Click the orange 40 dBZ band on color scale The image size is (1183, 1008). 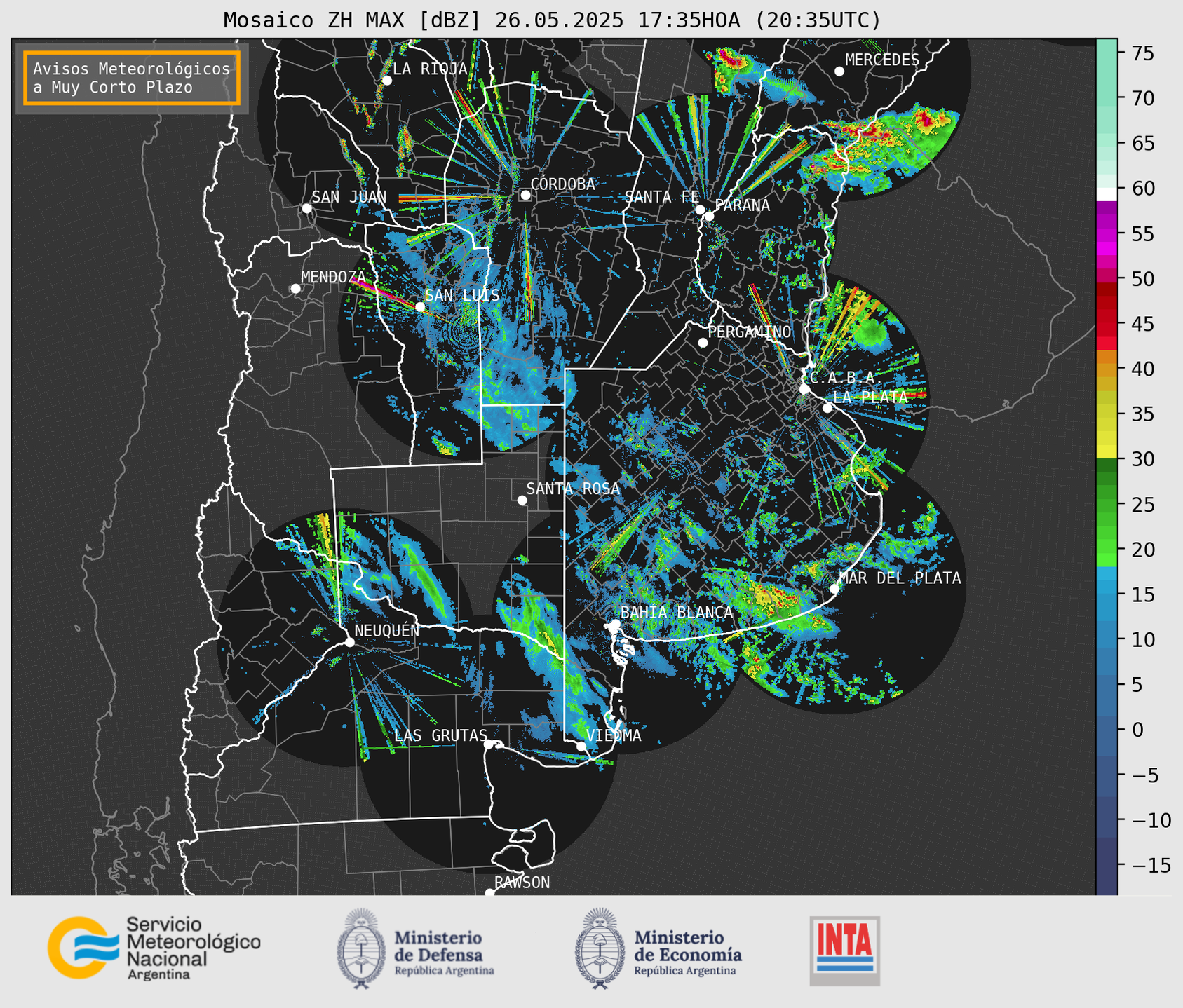pyautogui.click(x=1107, y=369)
